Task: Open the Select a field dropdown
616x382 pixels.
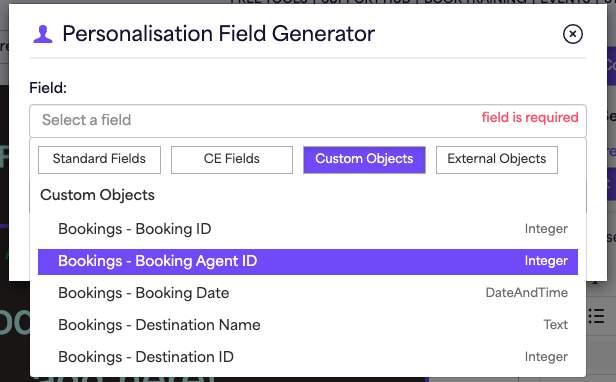Action: [308, 121]
